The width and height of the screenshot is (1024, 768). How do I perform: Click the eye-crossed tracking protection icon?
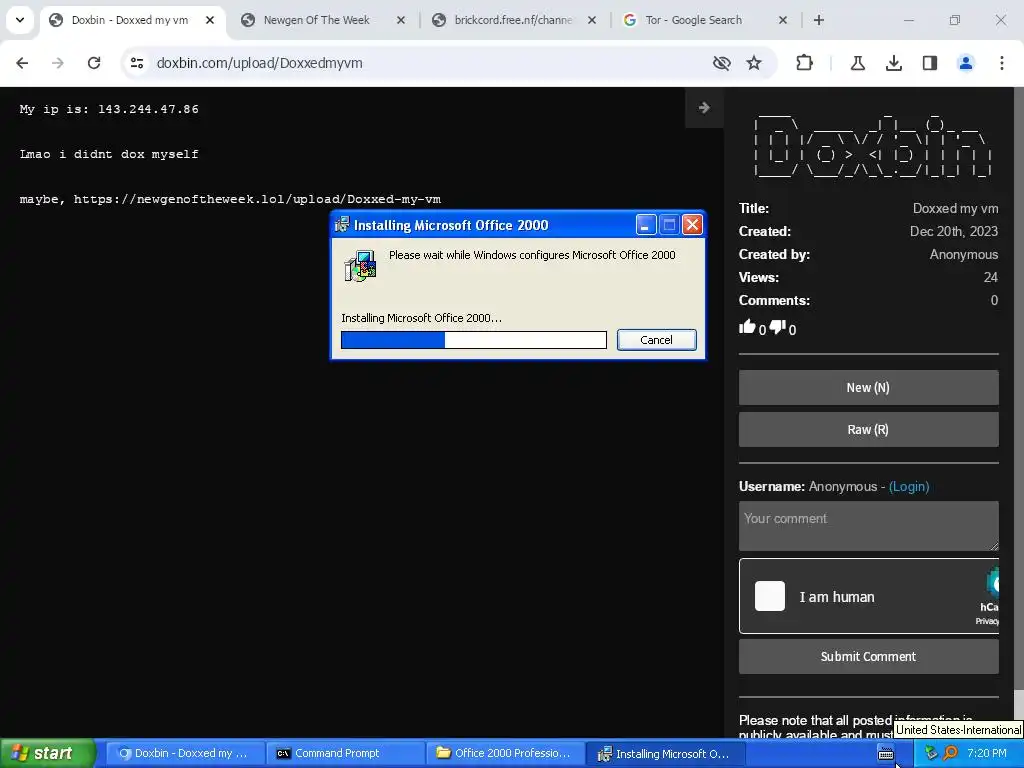722,63
